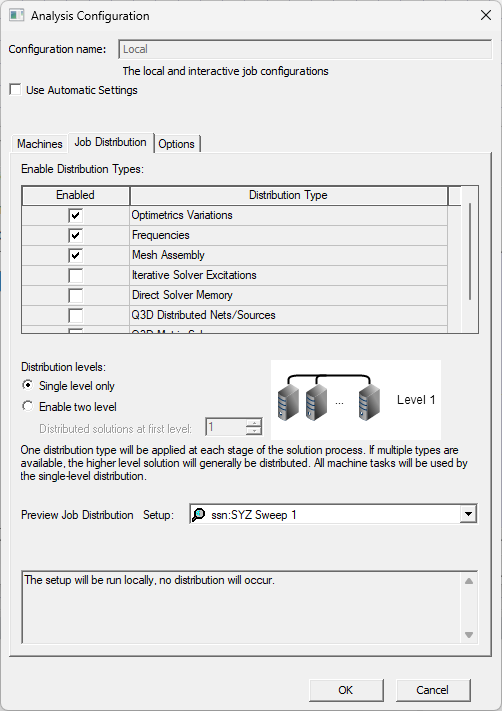Close the Analysis Configuration dialog
Image resolution: width=502 pixels, height=711 pixels.
tap(486, 15)
